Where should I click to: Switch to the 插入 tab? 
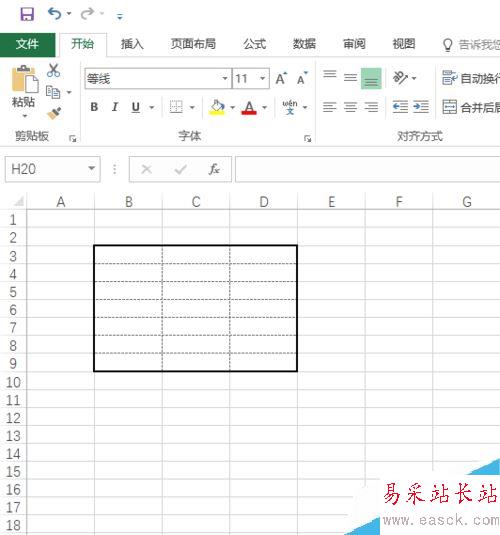click(132, 44)
